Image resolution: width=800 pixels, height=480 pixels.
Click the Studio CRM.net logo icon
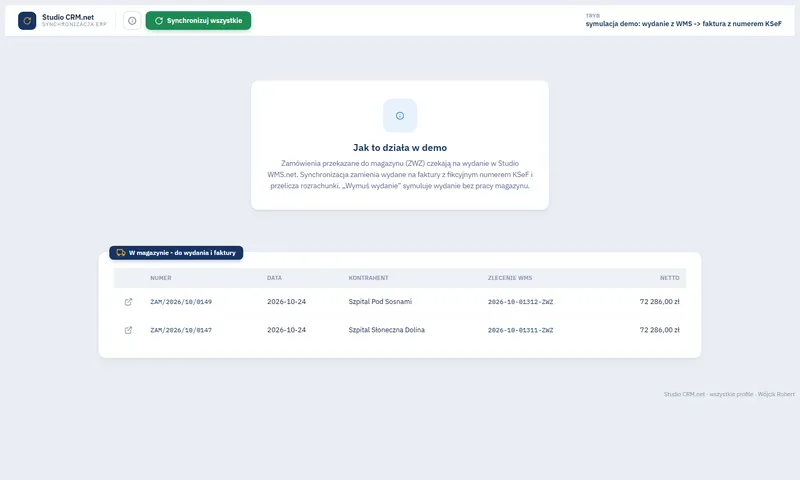coord(27,21)
